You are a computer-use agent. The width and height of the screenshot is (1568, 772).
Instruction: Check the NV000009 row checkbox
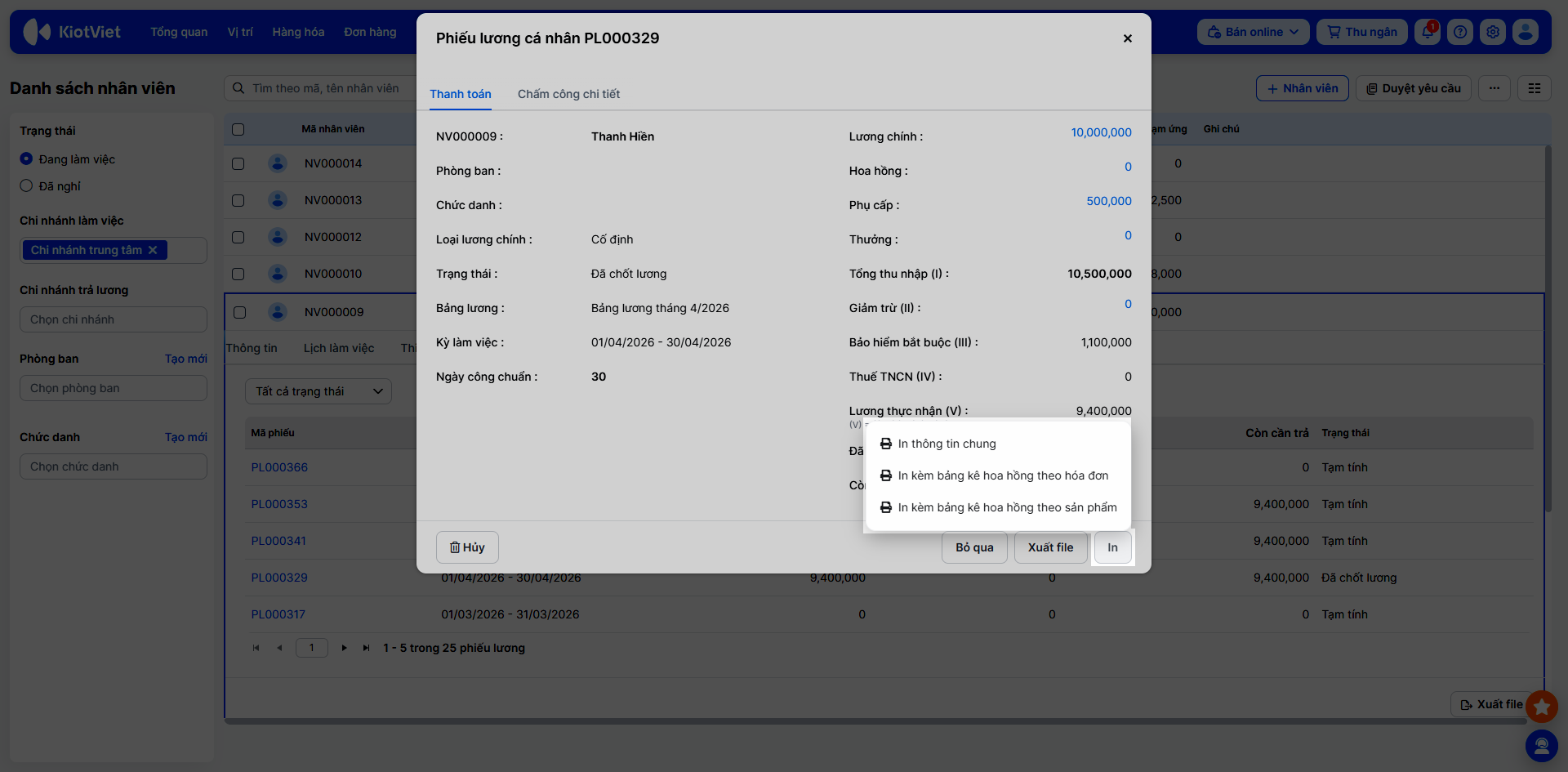pos(239,312)
